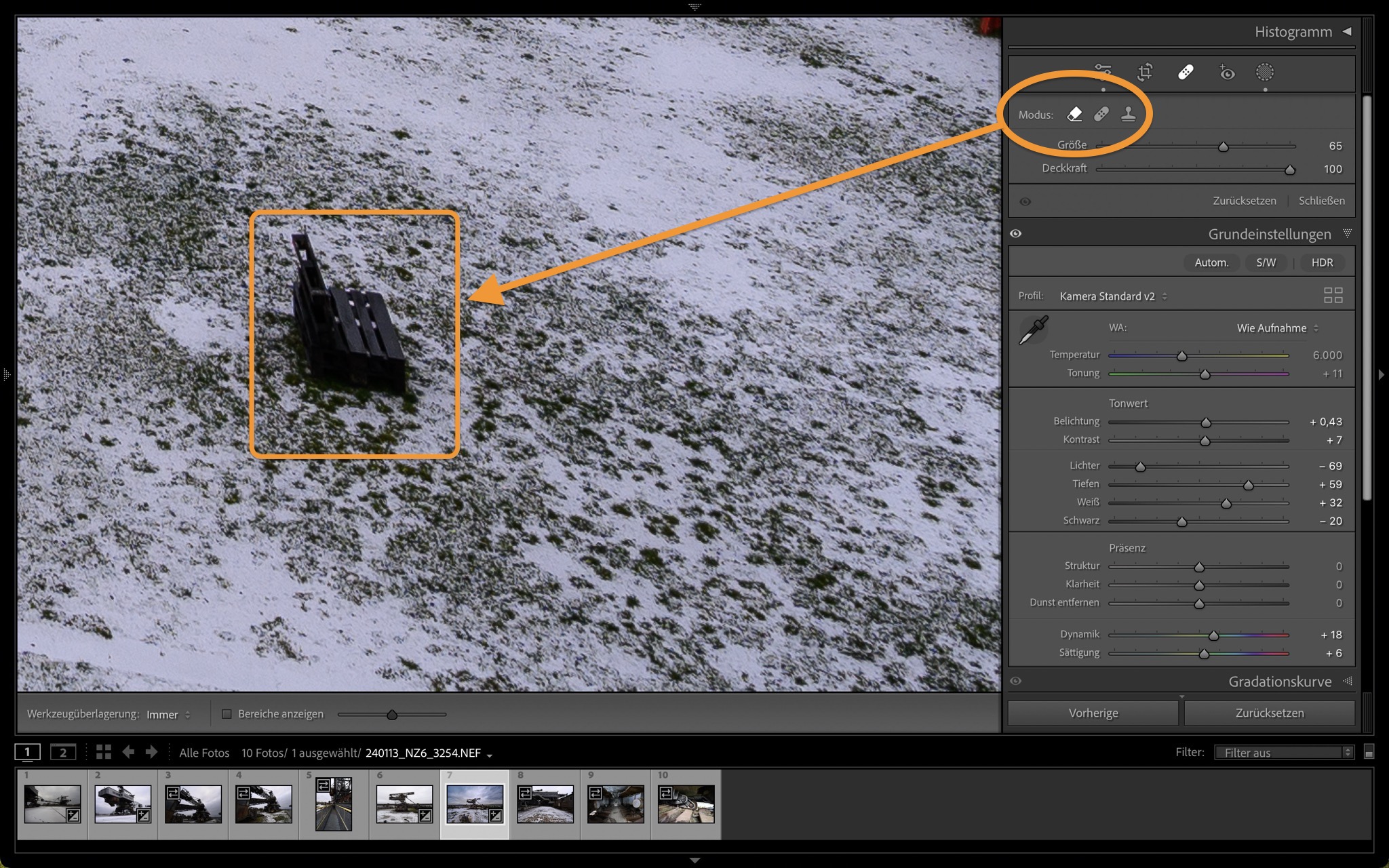
Task: Open the profile browser grid icon
Action: [1333, 296]
